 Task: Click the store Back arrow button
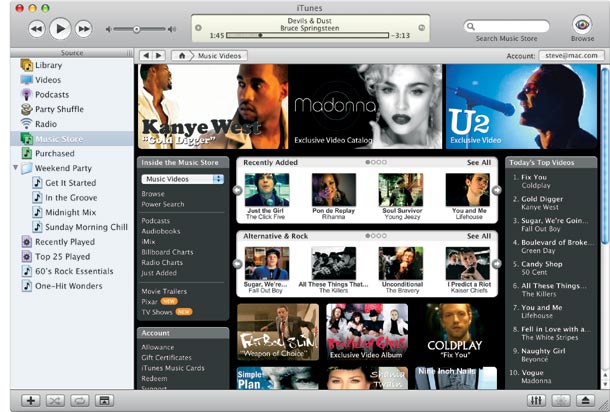click(146, 56)
